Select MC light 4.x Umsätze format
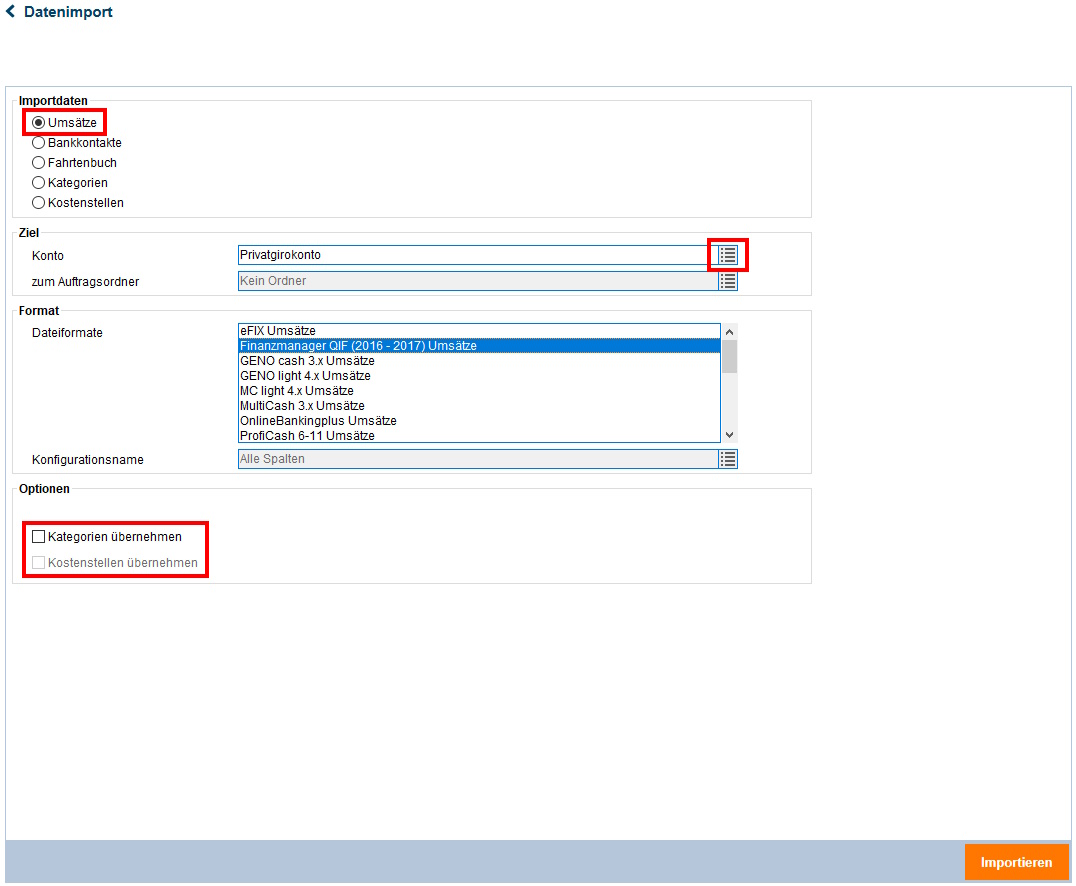The image size is (1076, 886). [479, 391]
